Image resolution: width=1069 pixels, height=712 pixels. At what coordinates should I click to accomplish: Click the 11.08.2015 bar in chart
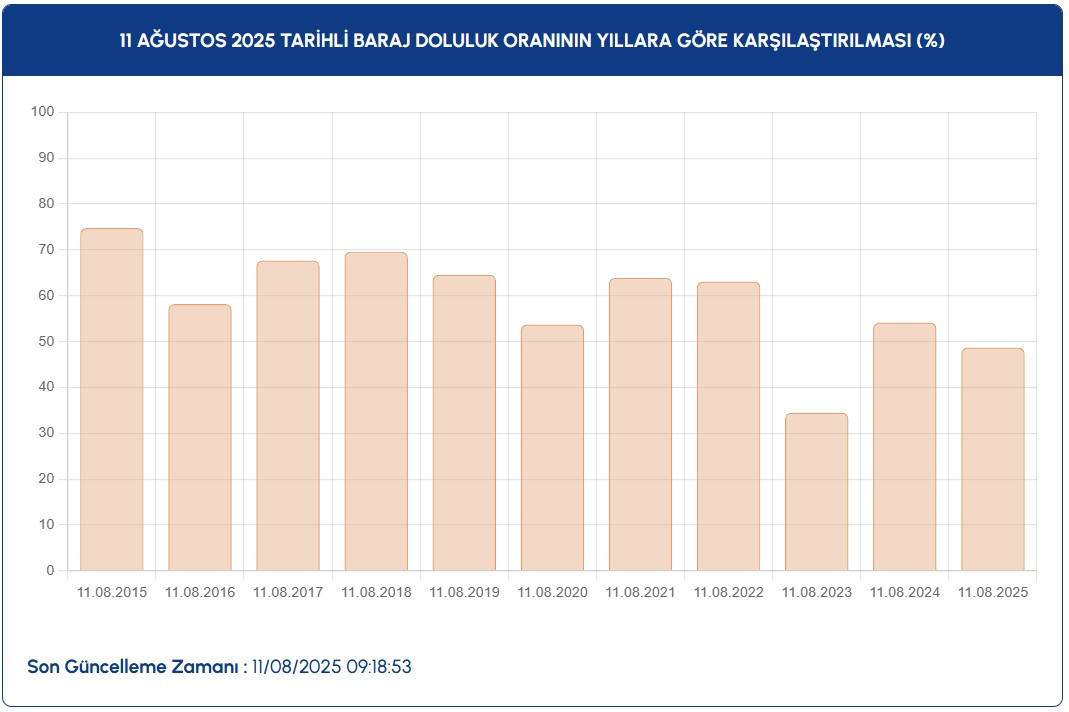111,400
